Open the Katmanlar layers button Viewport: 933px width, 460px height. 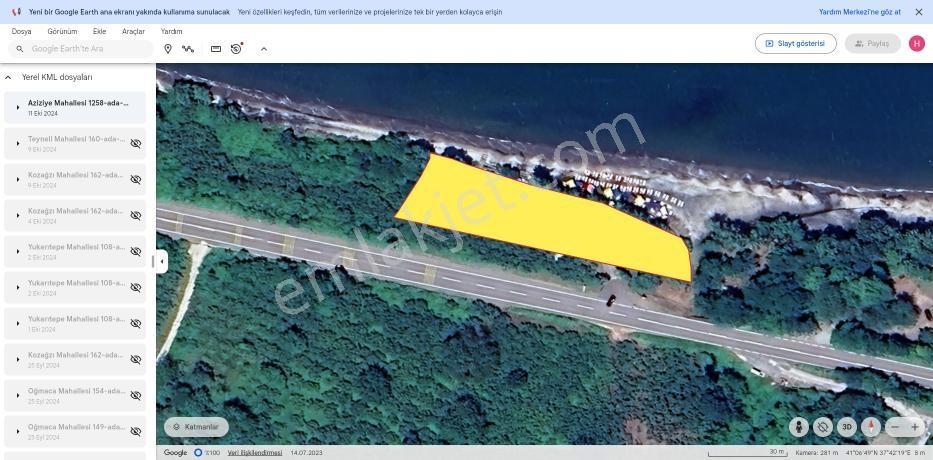tap(196, 427)
